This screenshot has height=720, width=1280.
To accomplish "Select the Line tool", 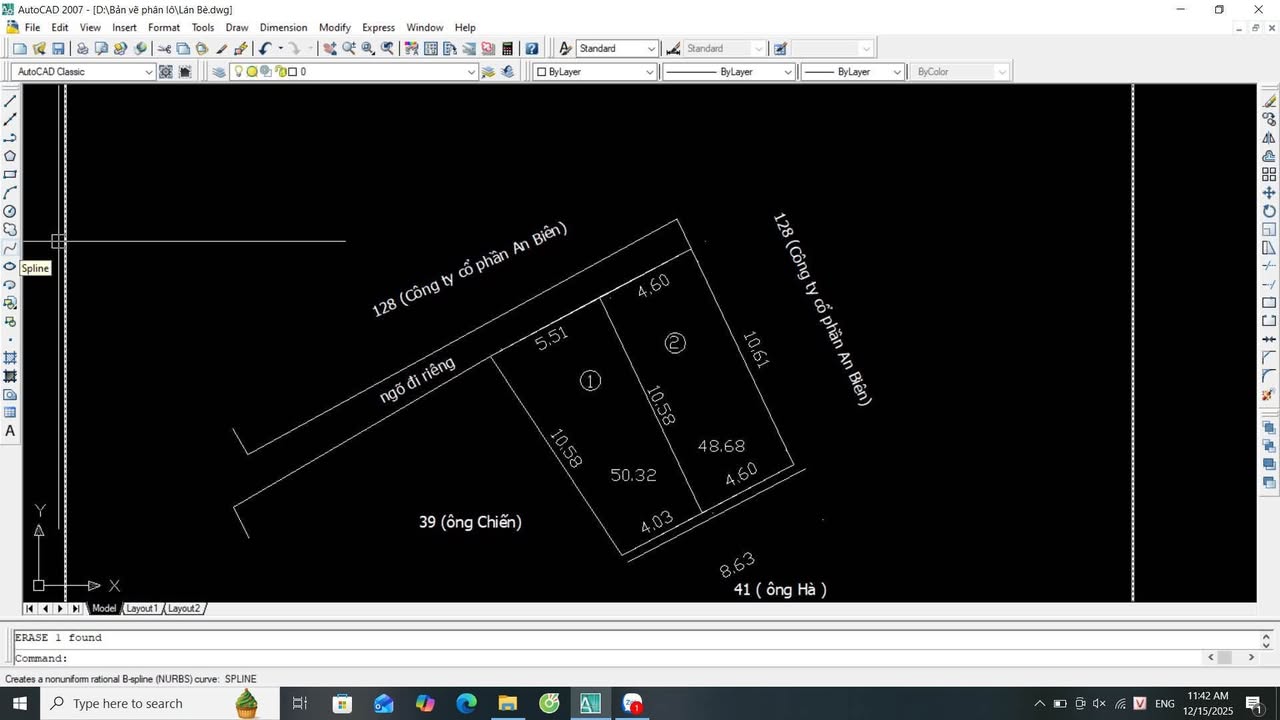I will pyautogui.click(x=10, y=100).
